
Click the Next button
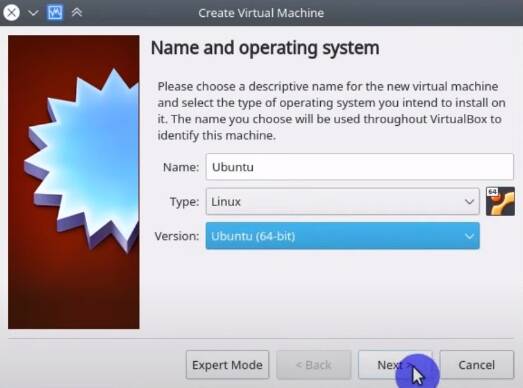pyautogui.click(x=395, y=365)
